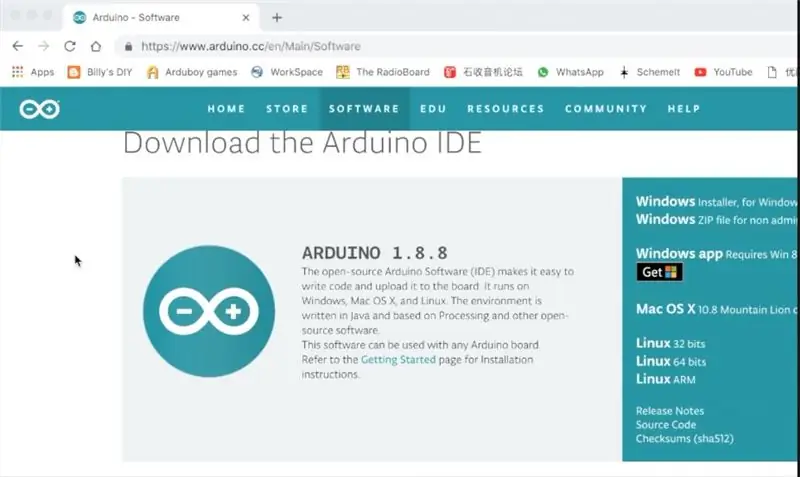
Task: Click the Arduino infinity logo in header
Action: tap(40, 109)
